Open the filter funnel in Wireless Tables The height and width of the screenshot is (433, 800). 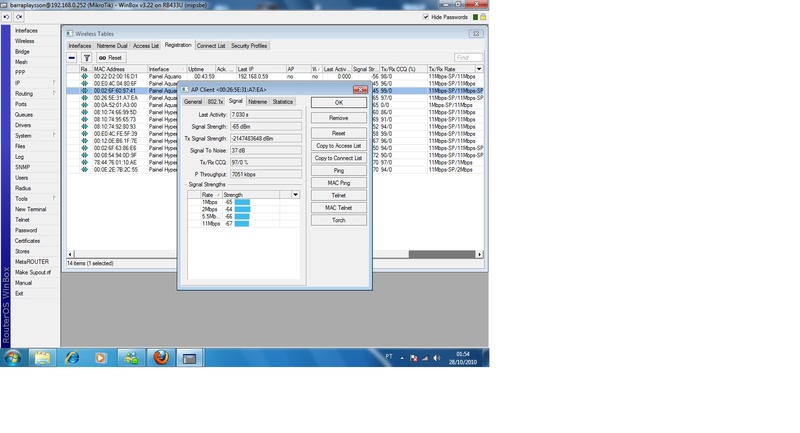click(x=87, y=58)
